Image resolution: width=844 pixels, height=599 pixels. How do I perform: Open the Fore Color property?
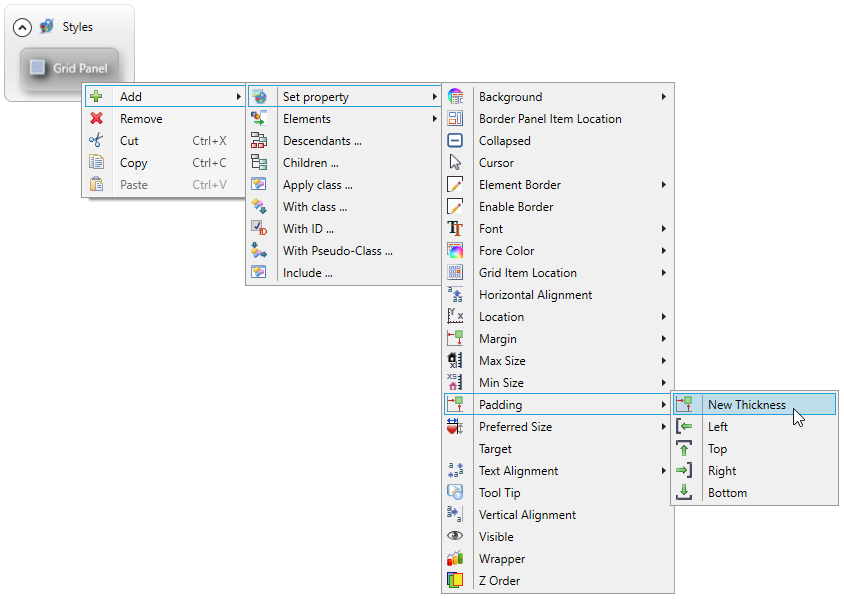click(x=506, y=251)
